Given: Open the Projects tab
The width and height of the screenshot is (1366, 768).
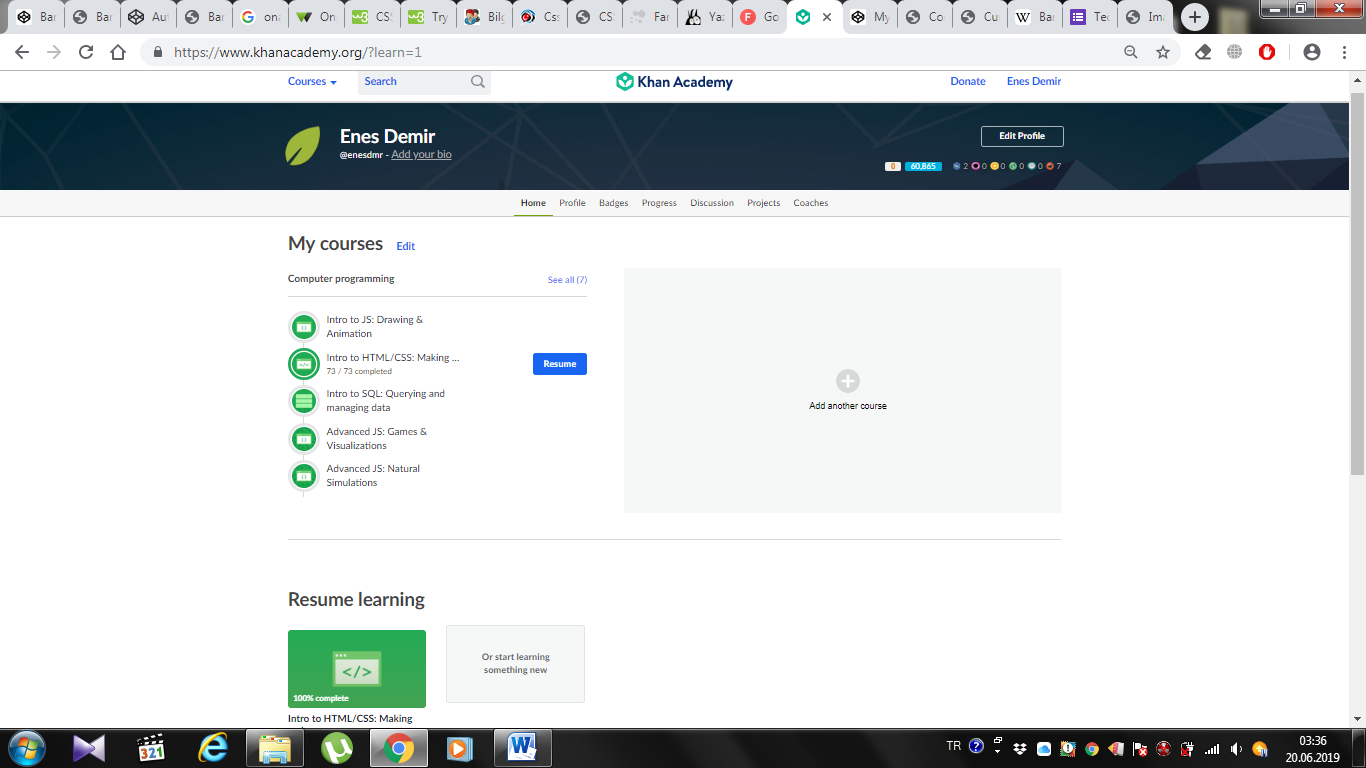Looking at the screenshot, I should (763, 203).
